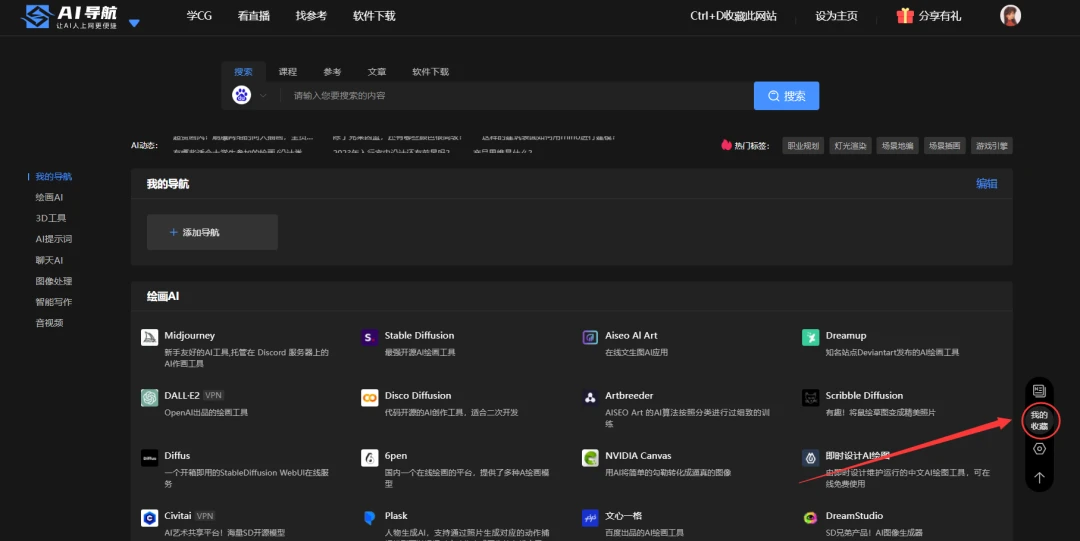
Task: Click the 添加导航 button
Action: pos(212,232)
